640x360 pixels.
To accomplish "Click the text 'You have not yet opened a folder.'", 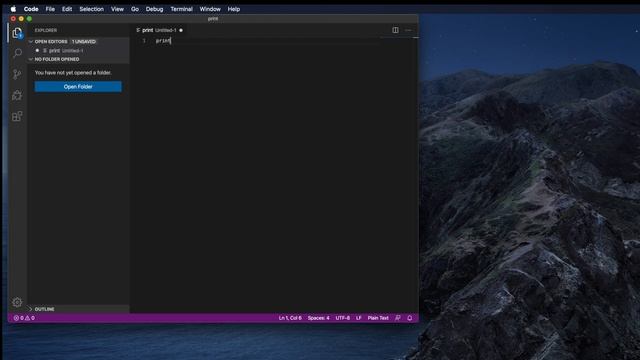I will coord(73,73).
